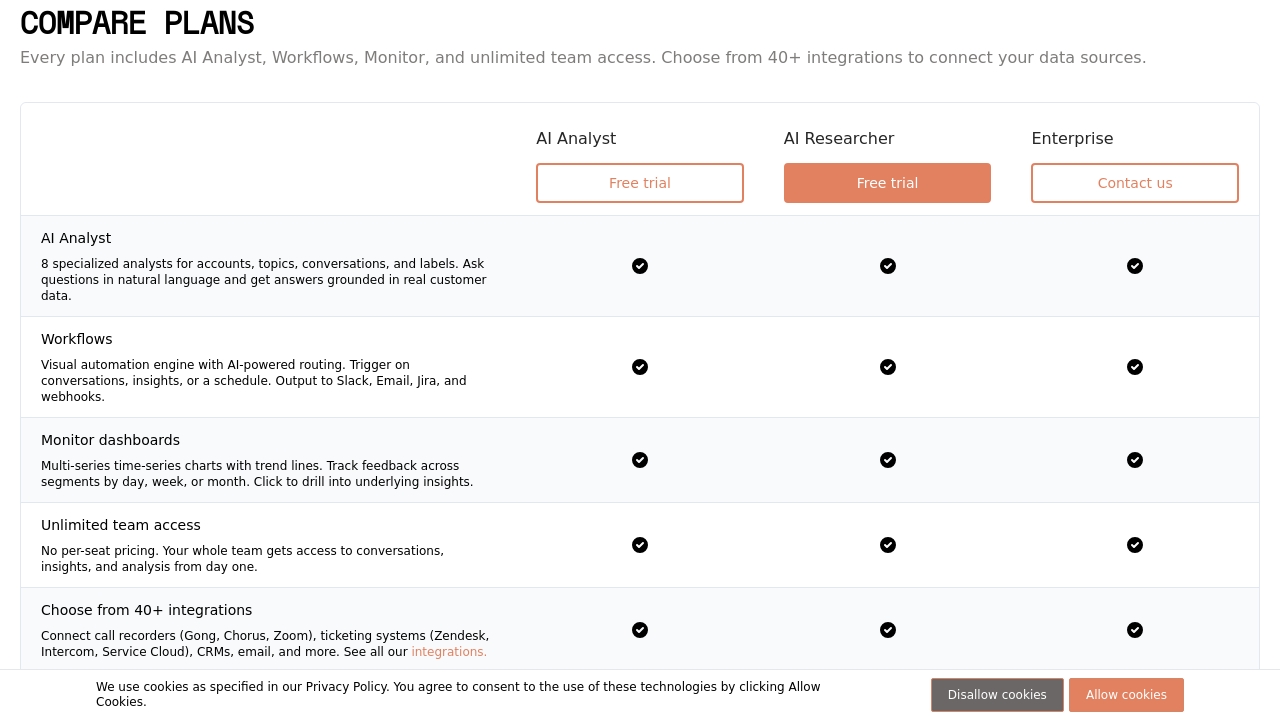The height and width of the screenshot is (720, 1280).
Task: Click AI Analyst row checkmark under Enterprise plan
Action: click(x=1135, y=266)
